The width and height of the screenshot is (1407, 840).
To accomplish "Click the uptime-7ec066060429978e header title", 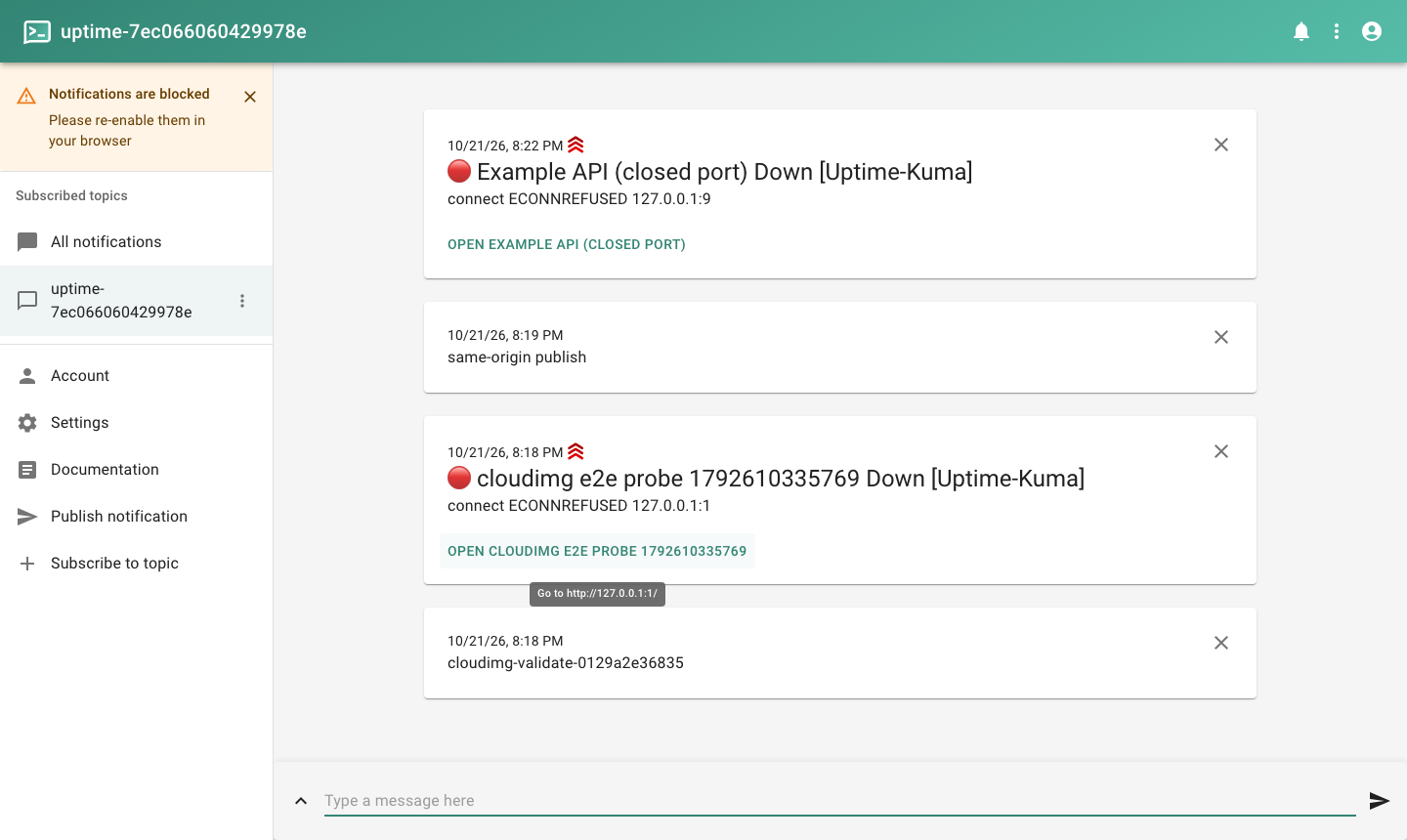I will click(x=184, y=31).
